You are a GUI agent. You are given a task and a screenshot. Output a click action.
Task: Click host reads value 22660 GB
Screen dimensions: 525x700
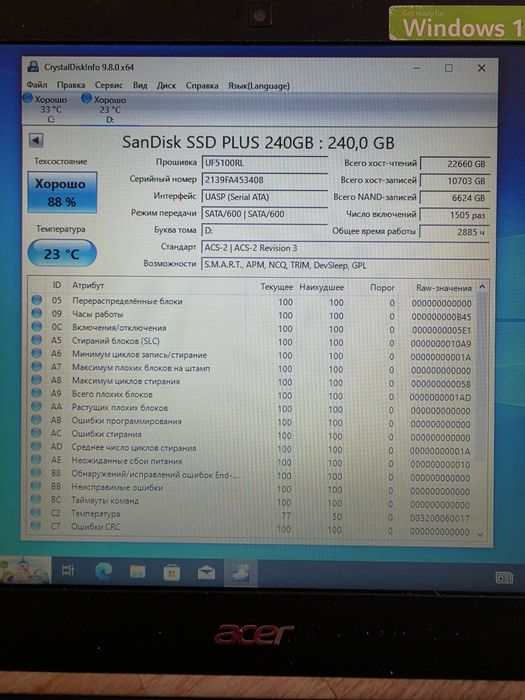(x=455, y=164)
